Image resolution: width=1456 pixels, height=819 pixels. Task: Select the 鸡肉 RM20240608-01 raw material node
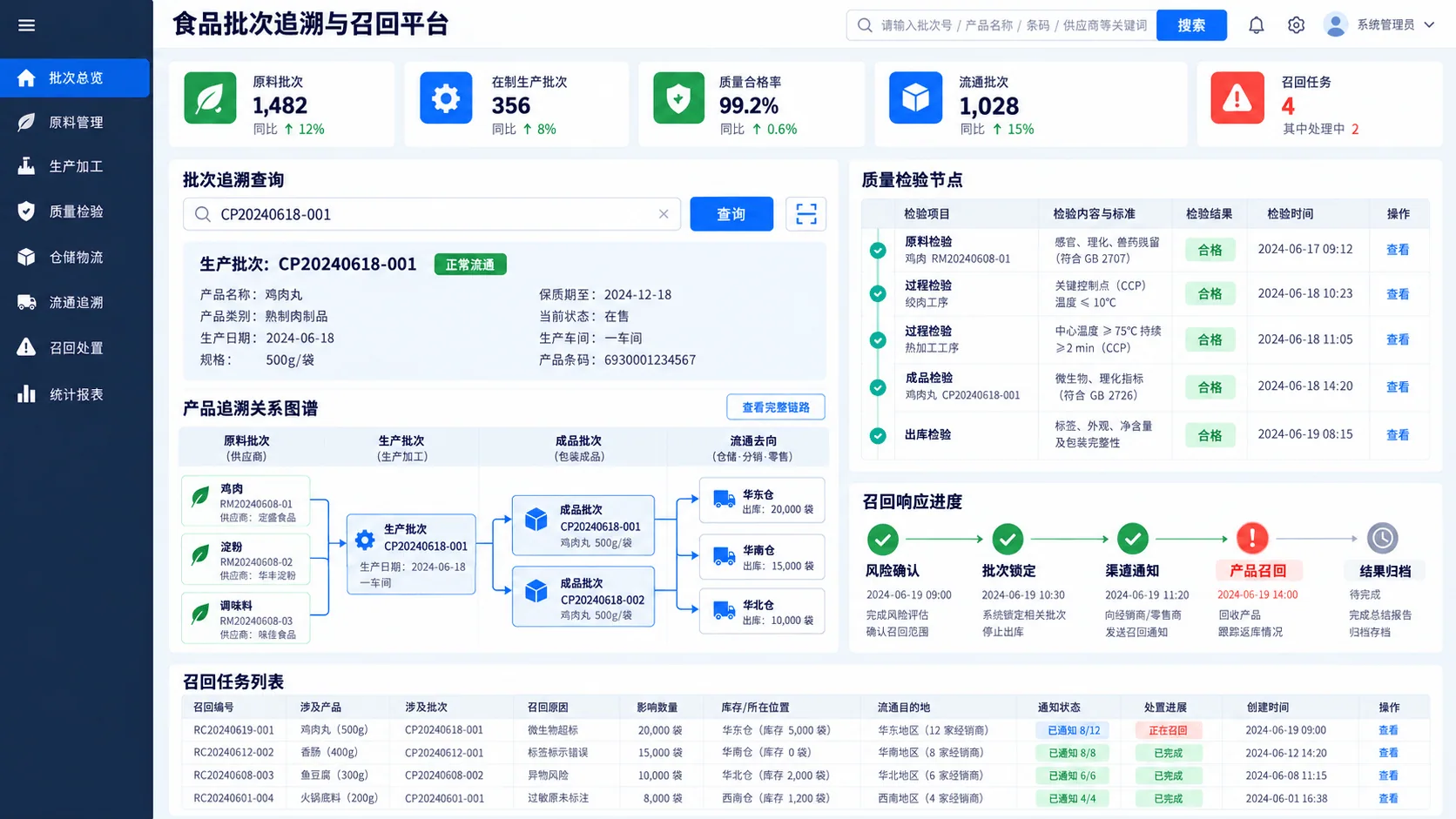pos(246,501)
